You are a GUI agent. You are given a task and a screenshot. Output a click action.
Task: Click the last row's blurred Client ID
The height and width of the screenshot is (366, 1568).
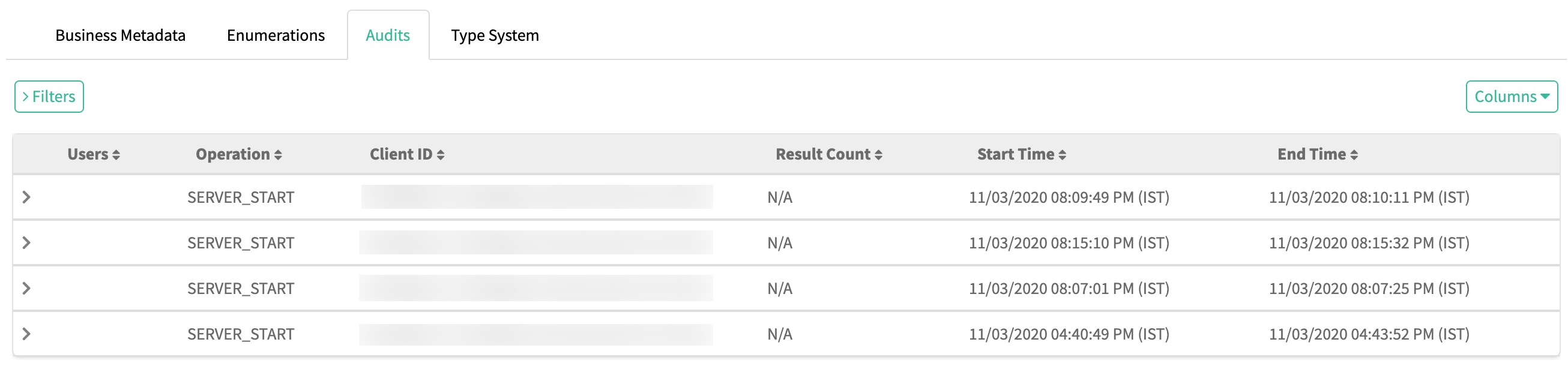pyautogui.click(x=536, y=334)
